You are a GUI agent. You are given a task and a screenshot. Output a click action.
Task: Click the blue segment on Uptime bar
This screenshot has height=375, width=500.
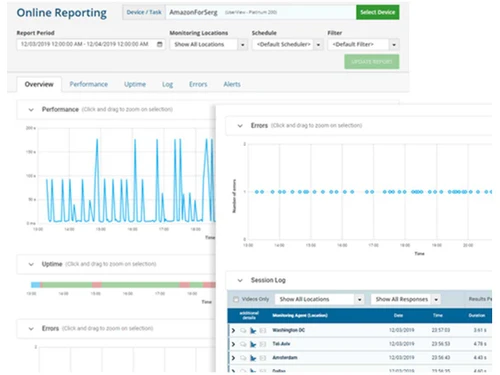(36, 285)
